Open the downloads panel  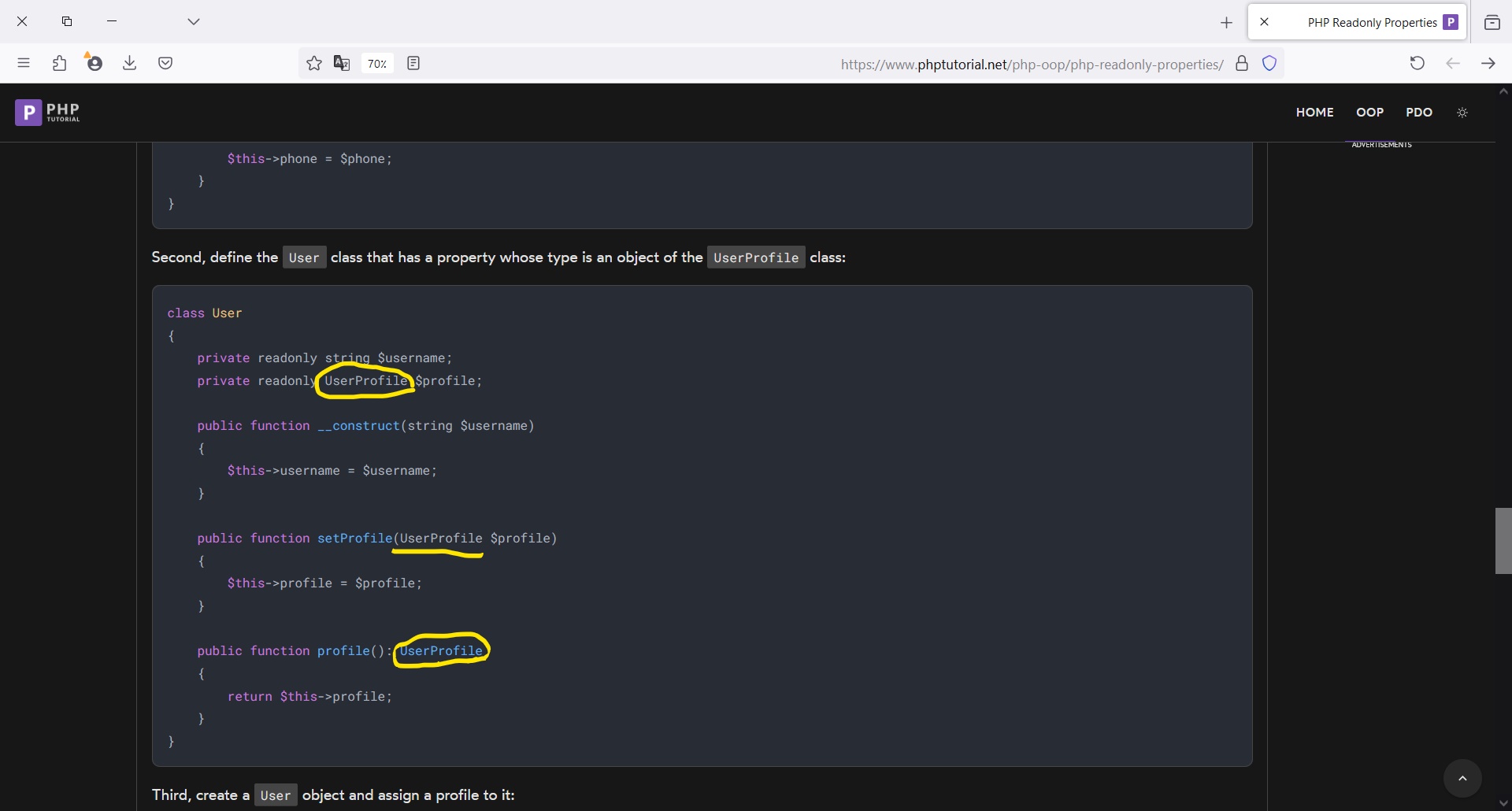click(x=130, y=63)
